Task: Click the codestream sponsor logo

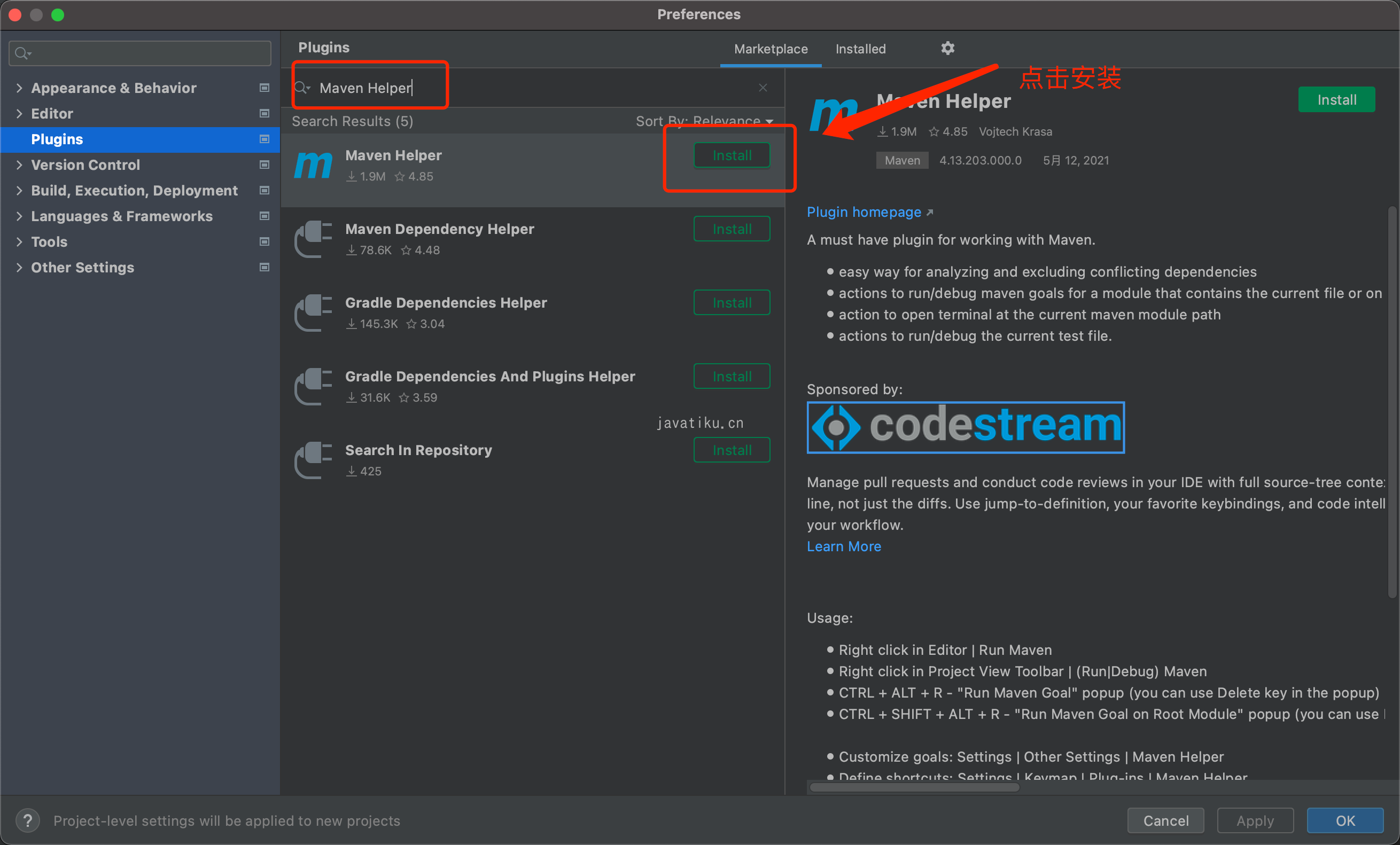Action: [966, 427]
